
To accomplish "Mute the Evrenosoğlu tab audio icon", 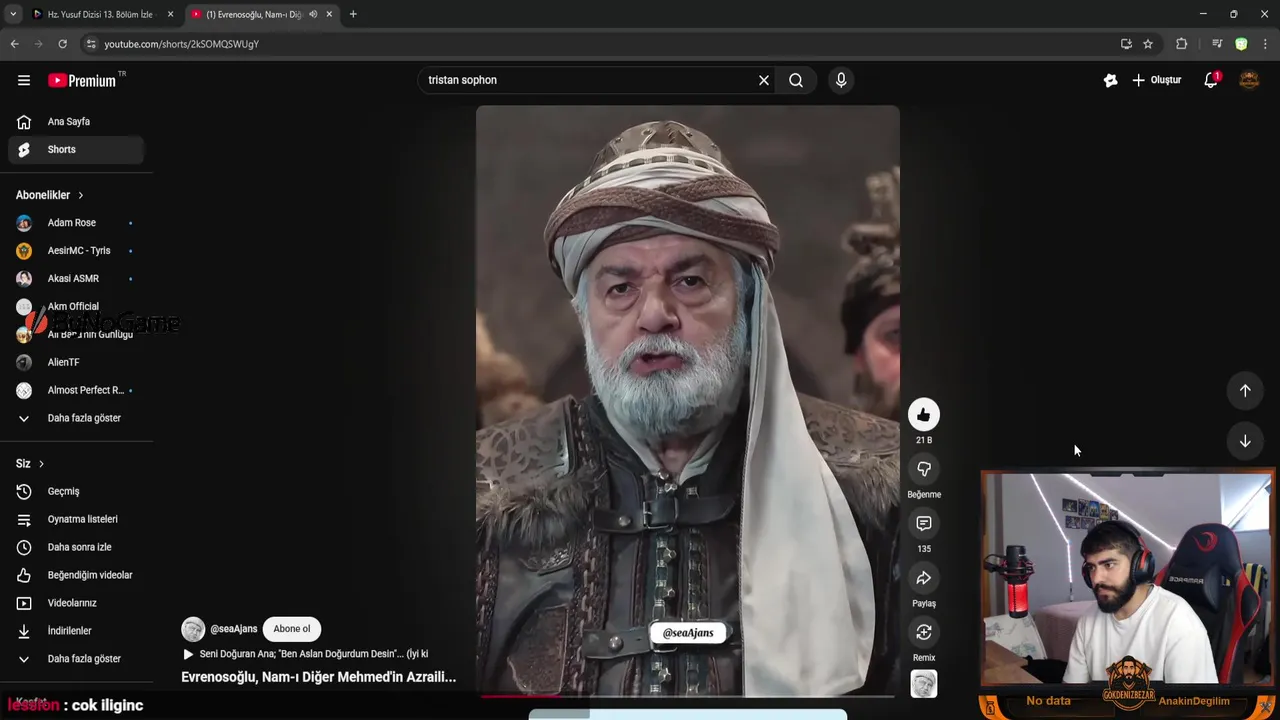I will point(313,14).
